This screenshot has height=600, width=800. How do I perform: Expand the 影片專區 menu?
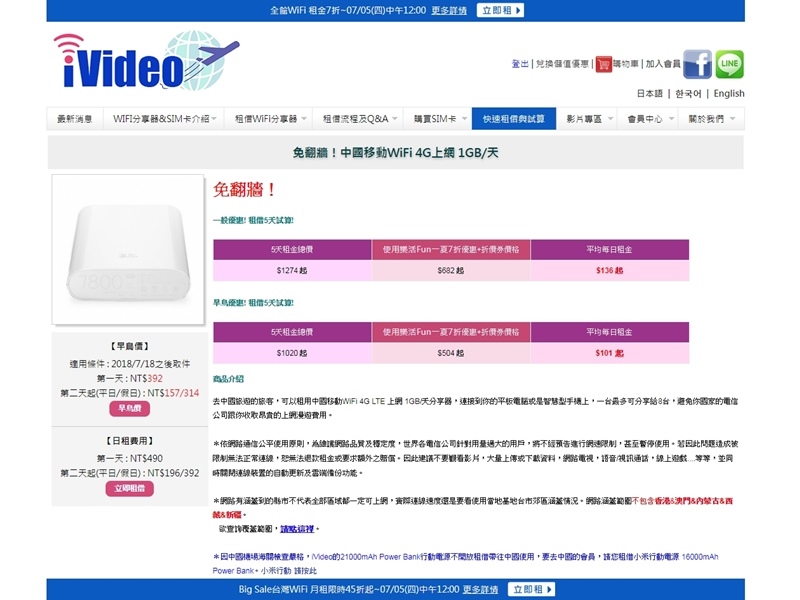point(587,119)
